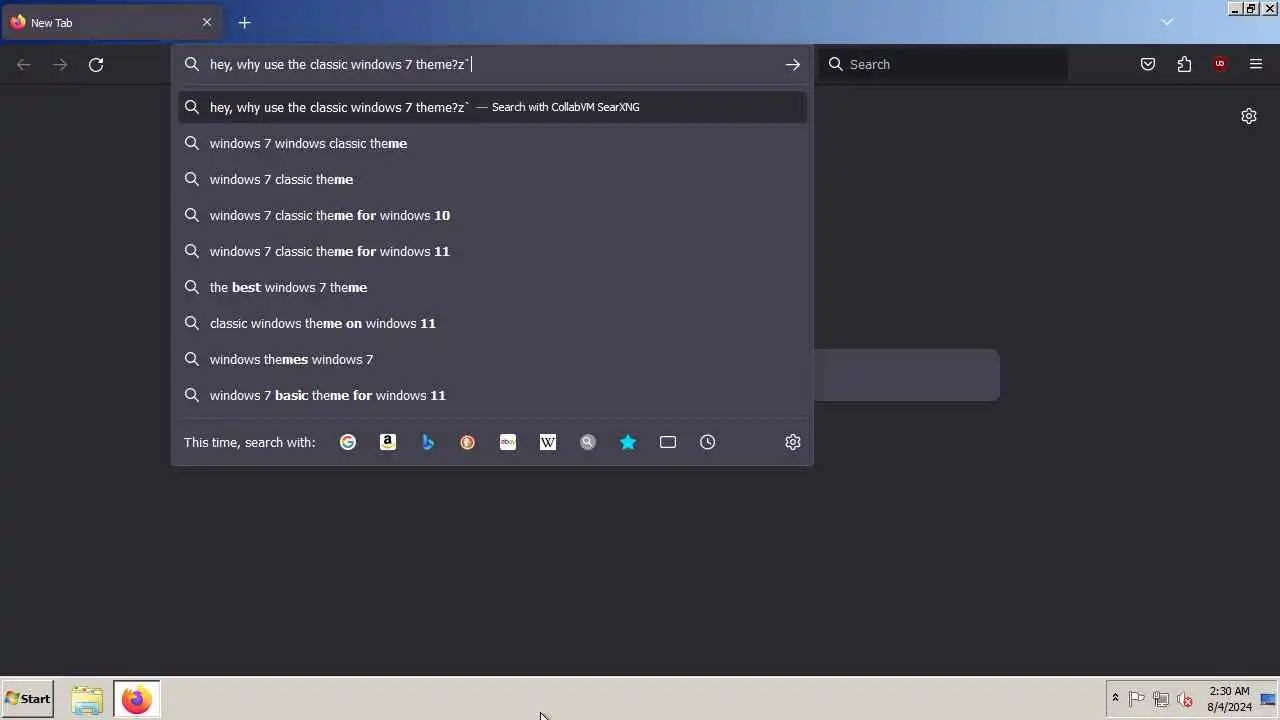Go forward to next page

60,65
